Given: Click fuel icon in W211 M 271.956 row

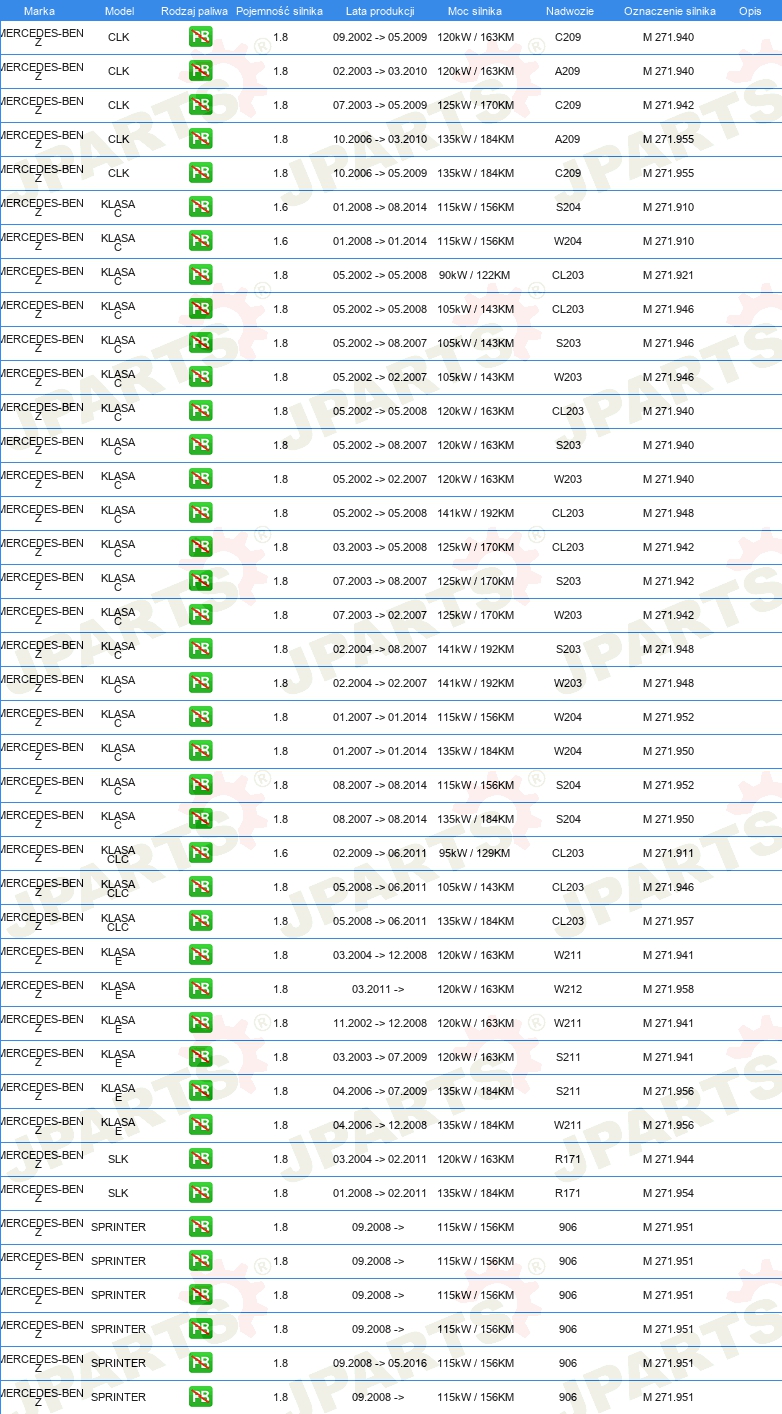Looking at the screenshot, I should [x=200, y=1125].
